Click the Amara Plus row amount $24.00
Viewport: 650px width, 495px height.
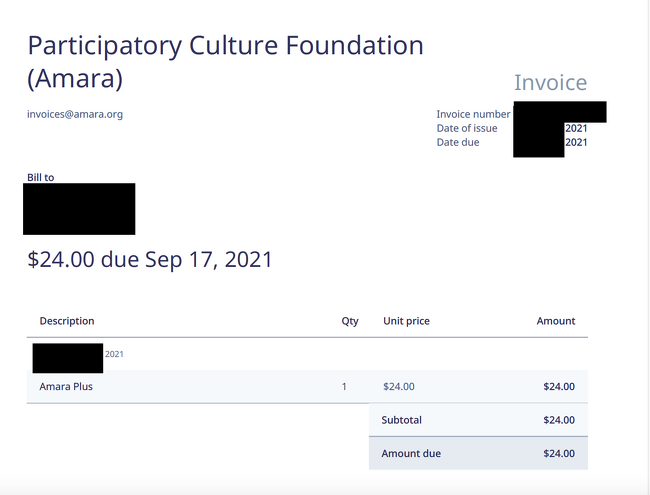559,386
